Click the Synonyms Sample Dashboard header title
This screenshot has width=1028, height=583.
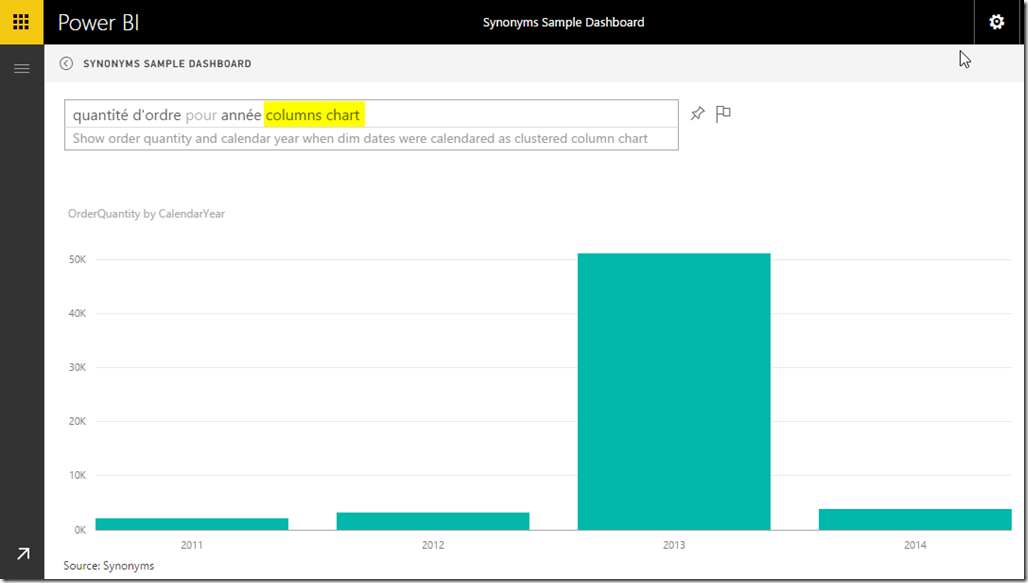click(564, 22)
